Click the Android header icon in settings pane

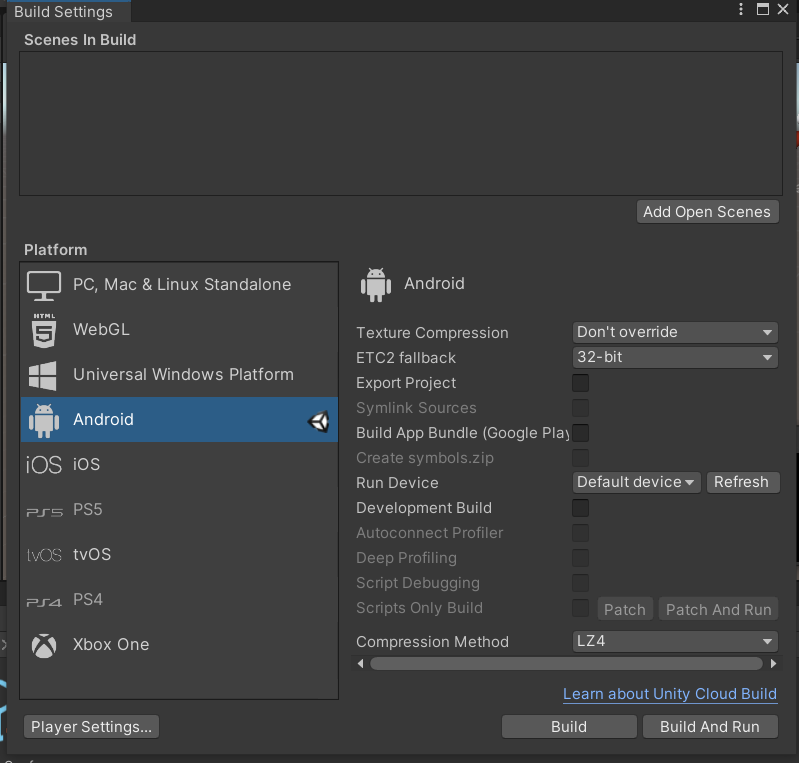pyautogui.click(x=376, y=285)
